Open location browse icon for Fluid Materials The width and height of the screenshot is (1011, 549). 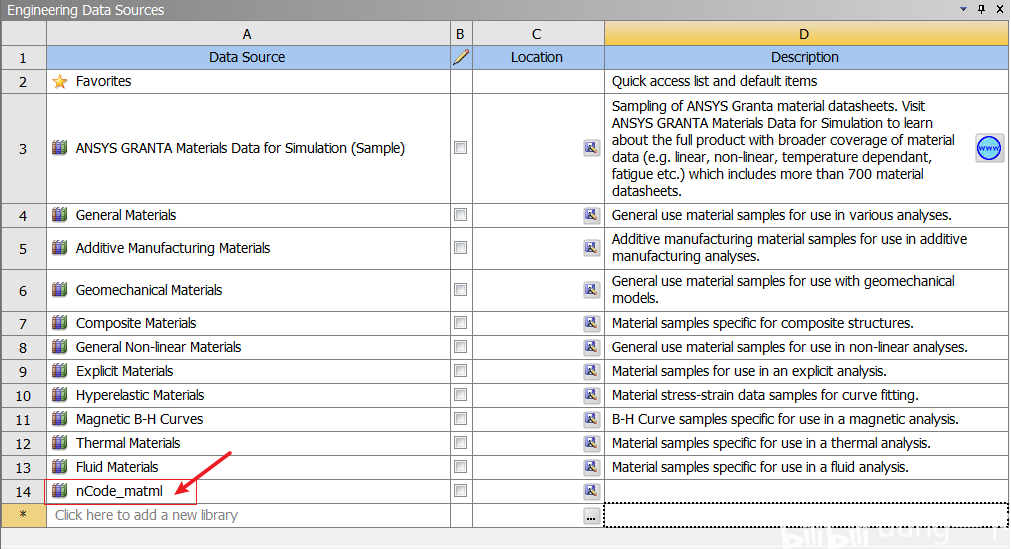pyautogui.click(x=591, y=466)
